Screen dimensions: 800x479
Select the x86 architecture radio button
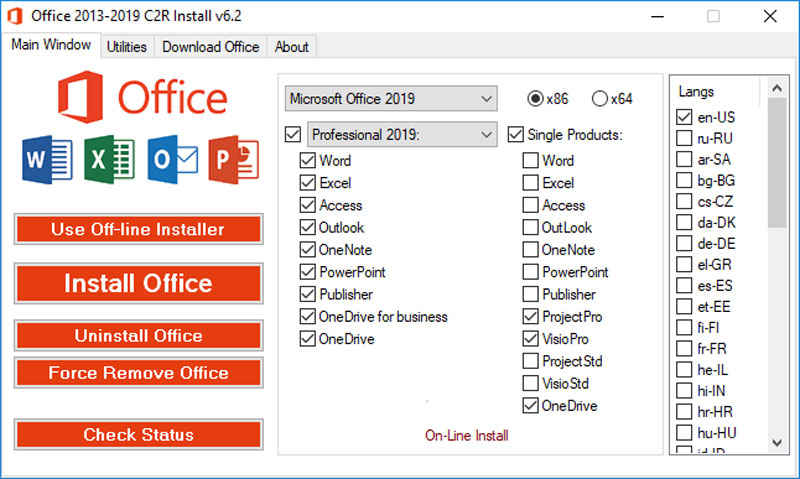click(535, 98)
